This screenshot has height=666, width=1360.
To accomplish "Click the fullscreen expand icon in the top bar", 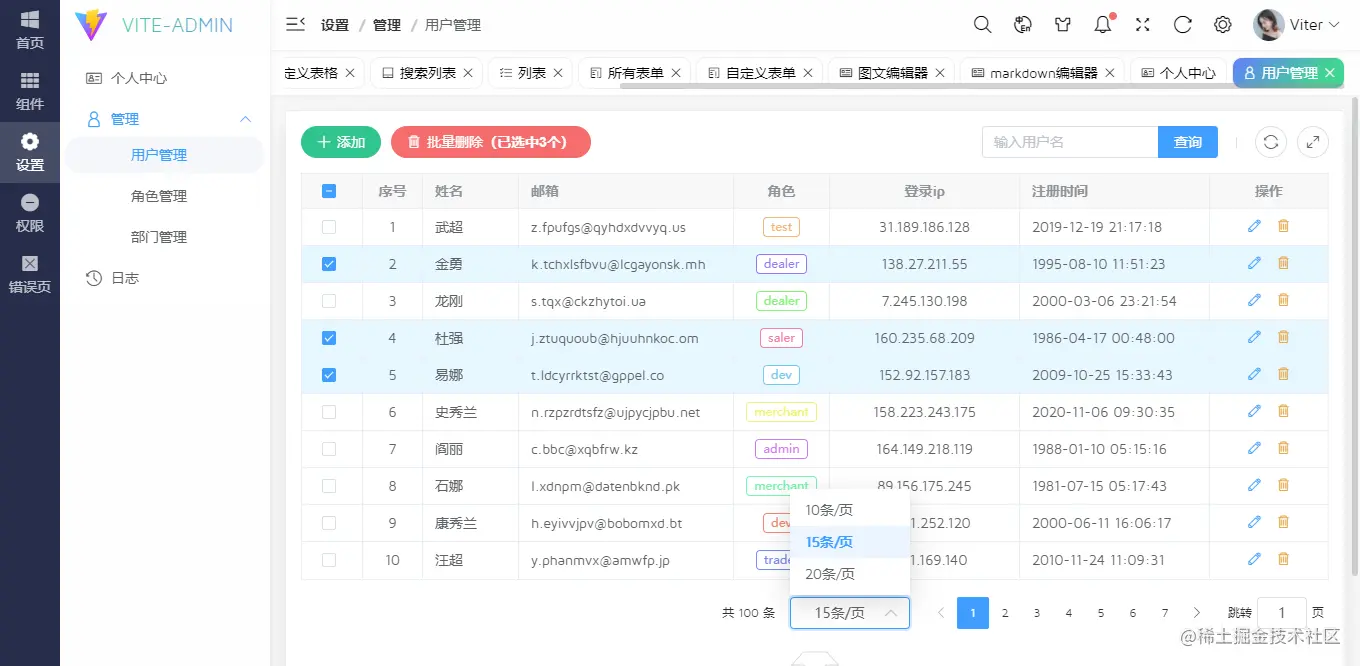I will click(1142, 24).
